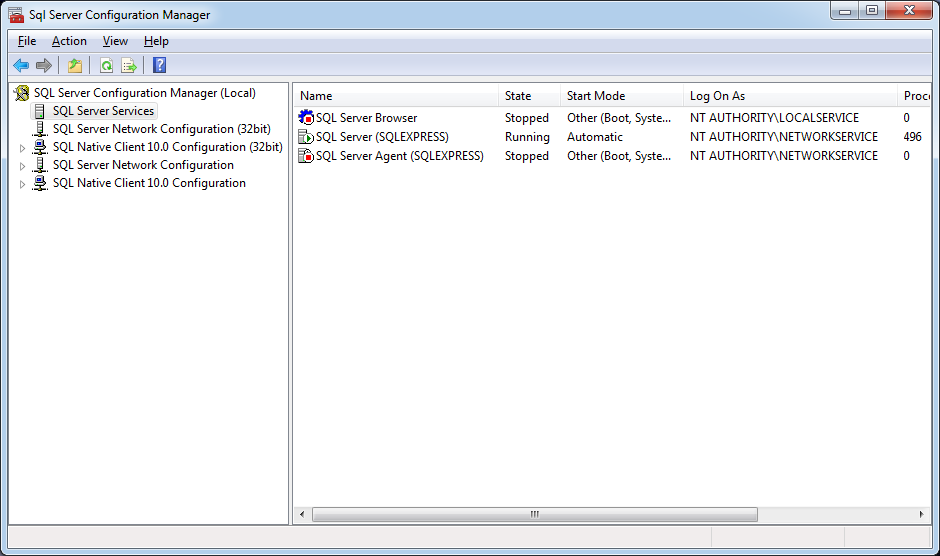Viewport: 940px width, 556px height.
Task: Maximize the Configuration Manager window
Action: click(x=872, y=10)
